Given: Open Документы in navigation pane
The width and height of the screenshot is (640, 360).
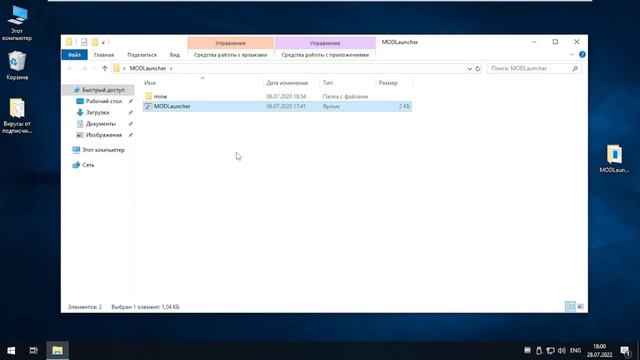Looking at the screenshot, I should pos(100,124).
